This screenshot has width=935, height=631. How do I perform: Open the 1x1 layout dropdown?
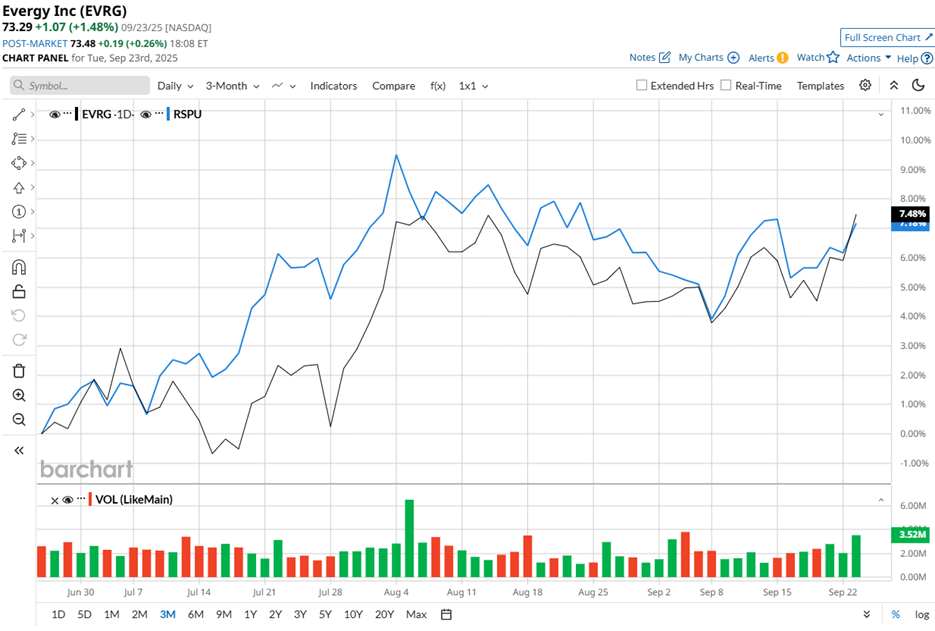tap(473, 86)
